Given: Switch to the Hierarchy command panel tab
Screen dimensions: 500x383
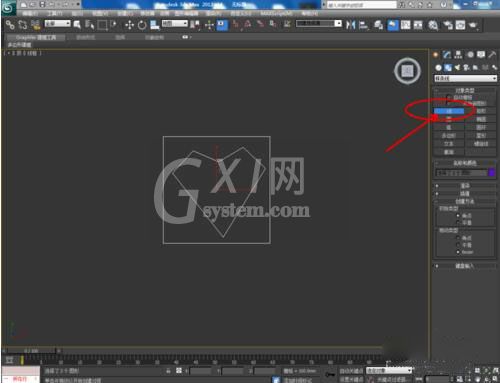Looking at the screenshot, I should 458,55.
